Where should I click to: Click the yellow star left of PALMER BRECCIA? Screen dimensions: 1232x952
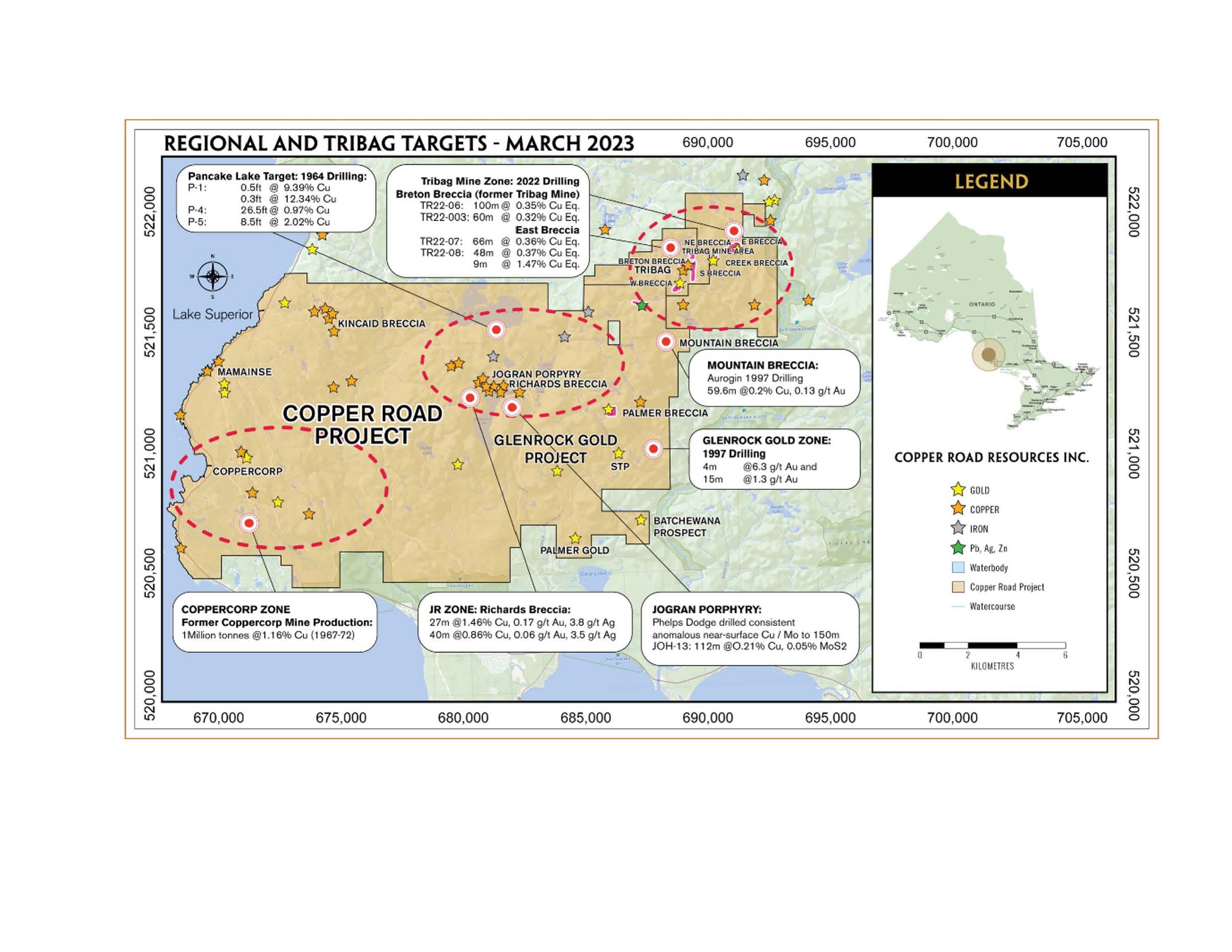(608, 410)
